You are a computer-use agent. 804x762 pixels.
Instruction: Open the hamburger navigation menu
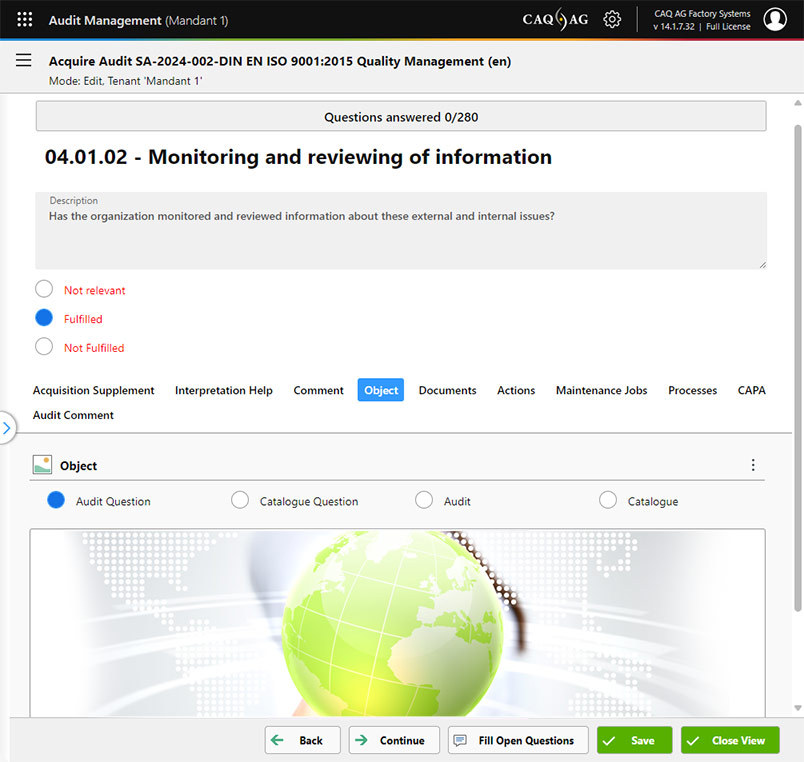(24, 61)
